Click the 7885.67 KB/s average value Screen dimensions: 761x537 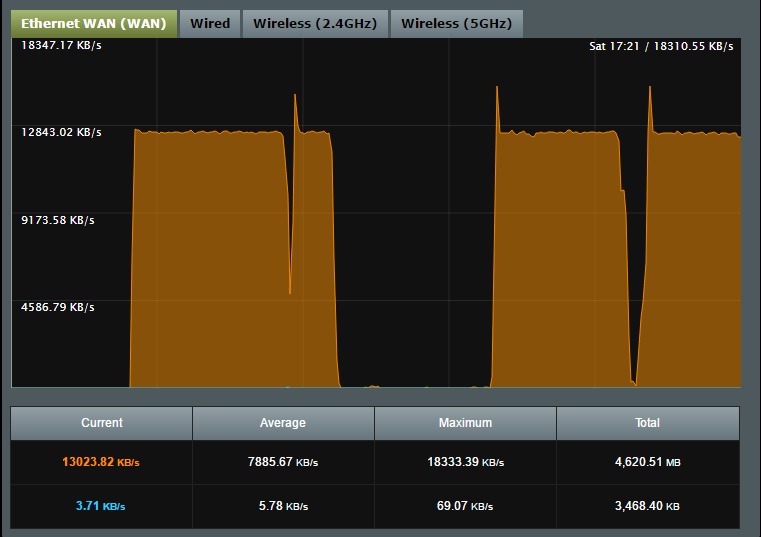[283, 463]
